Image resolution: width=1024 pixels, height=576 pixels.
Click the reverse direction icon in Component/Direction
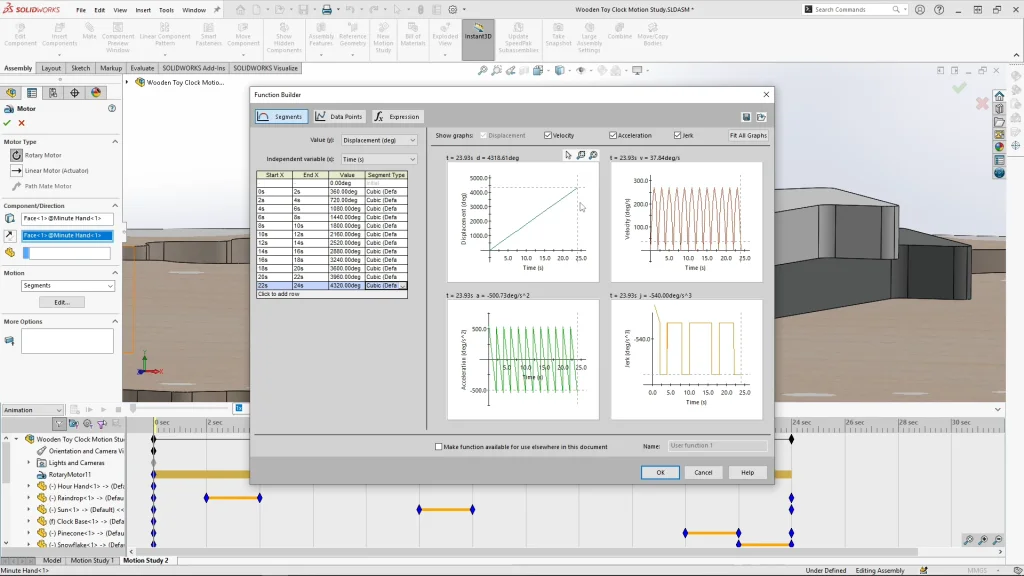[x=10, y=235]
